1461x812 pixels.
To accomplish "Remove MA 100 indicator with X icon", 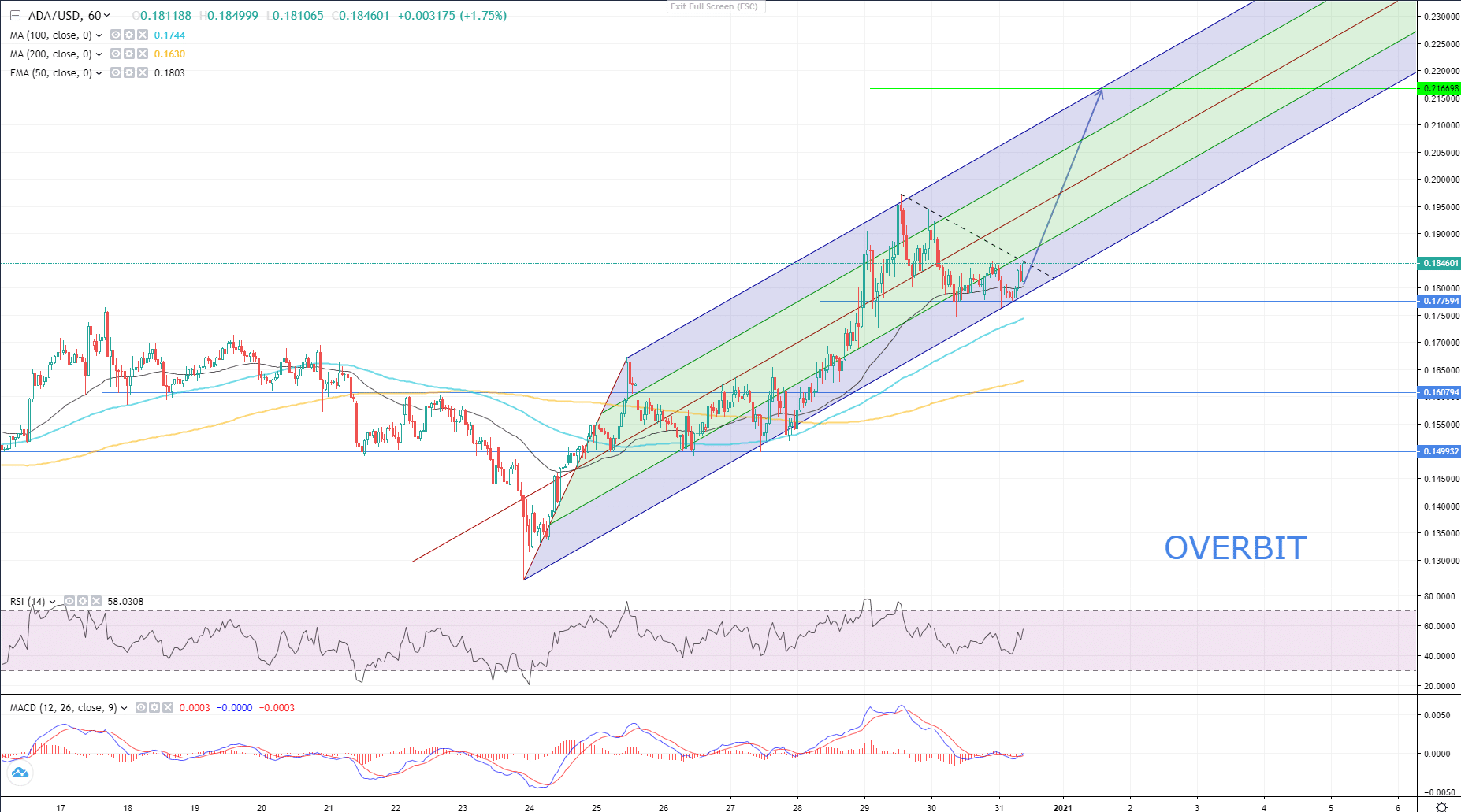I will click(143, 35).
